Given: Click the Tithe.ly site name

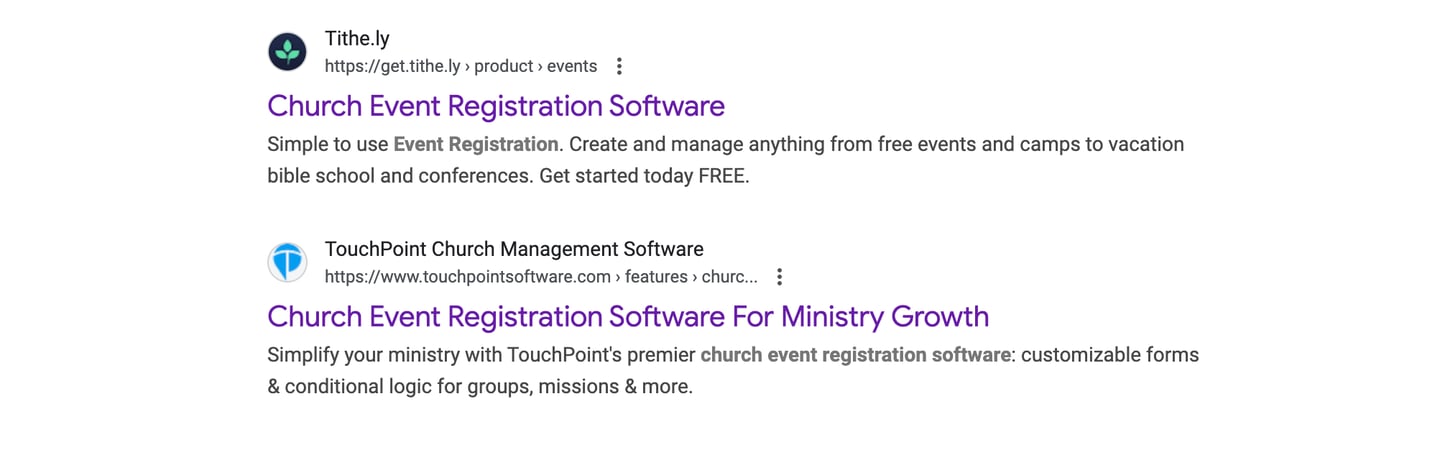Looking at the screenshot, I should coord(357,39).
